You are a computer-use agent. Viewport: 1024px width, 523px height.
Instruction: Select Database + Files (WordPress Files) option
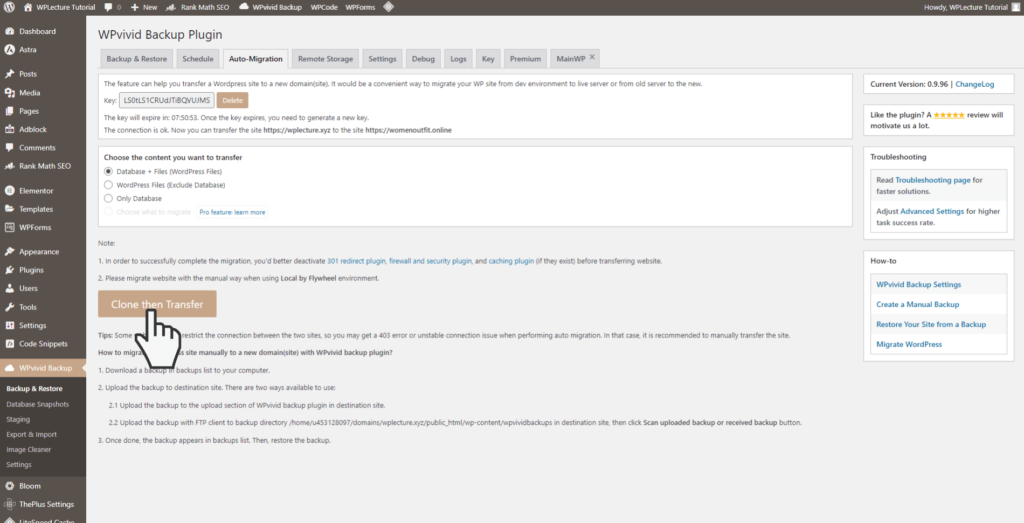point(108,172)
